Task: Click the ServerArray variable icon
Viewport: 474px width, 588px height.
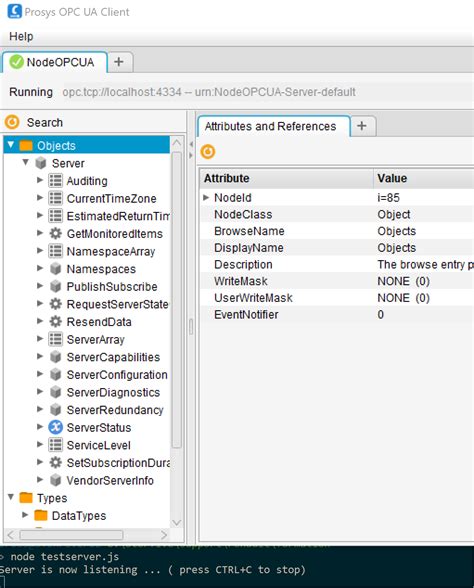Action: pyautogui.click(x=56, y=339)
